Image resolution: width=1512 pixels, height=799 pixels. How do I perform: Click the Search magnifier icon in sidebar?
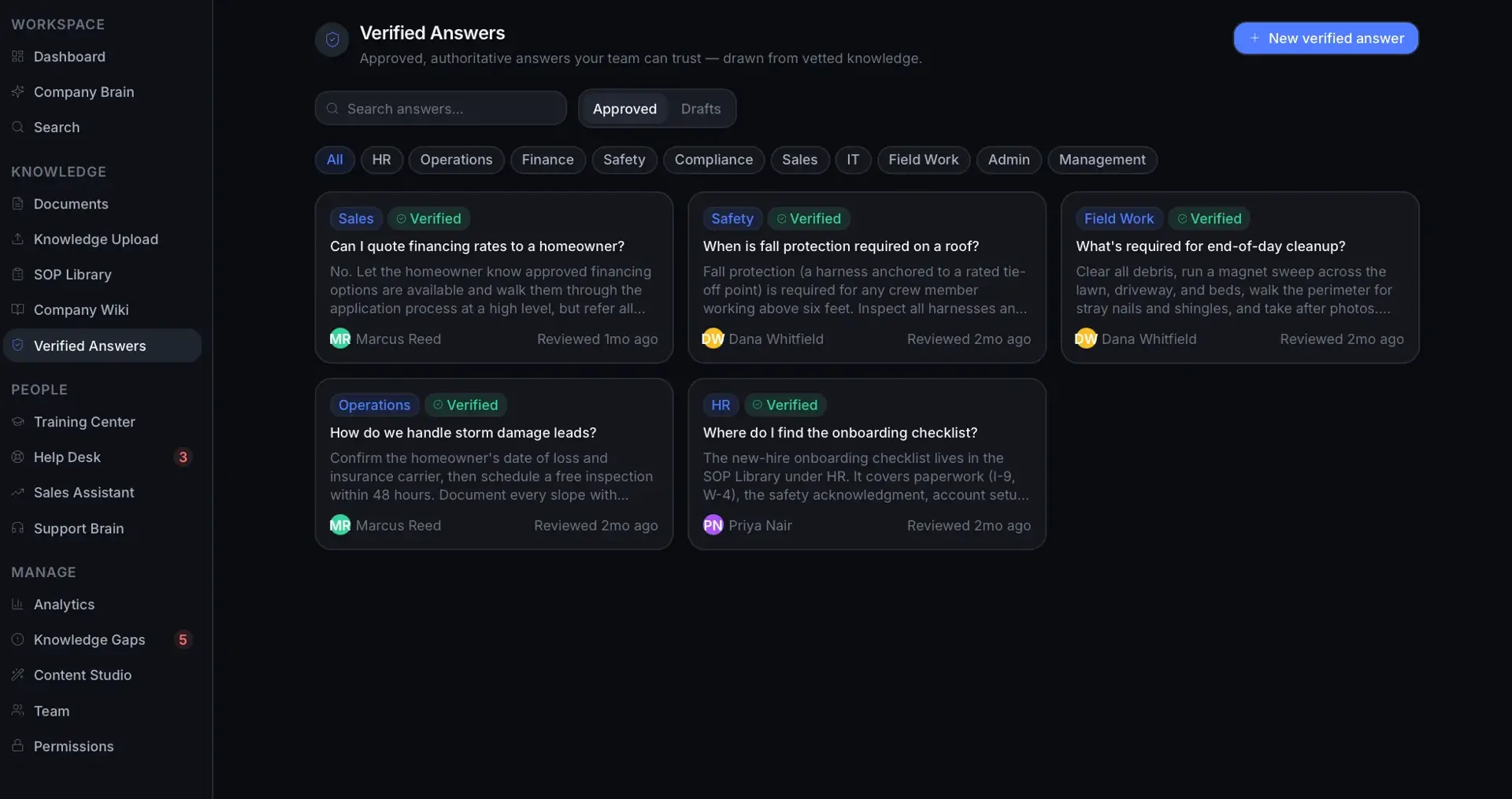pyautogui.click(x=18, y=128)
